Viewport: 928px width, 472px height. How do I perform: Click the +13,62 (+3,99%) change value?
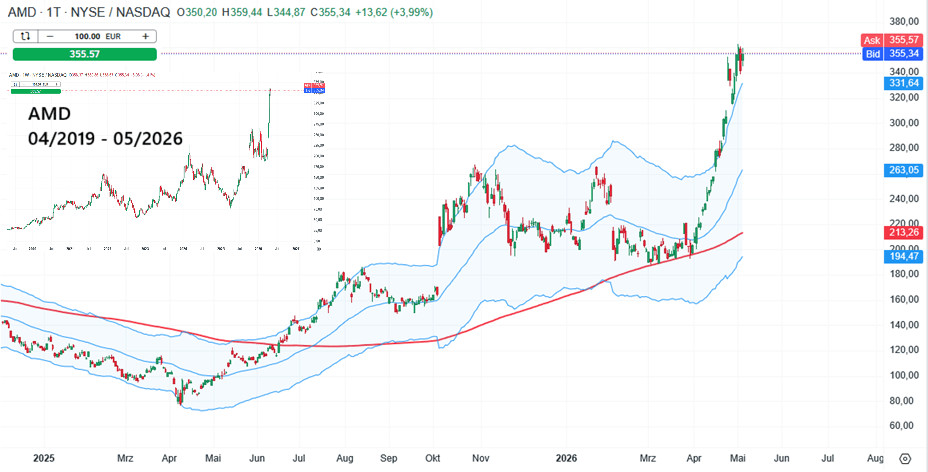click(x=394, y=12)
